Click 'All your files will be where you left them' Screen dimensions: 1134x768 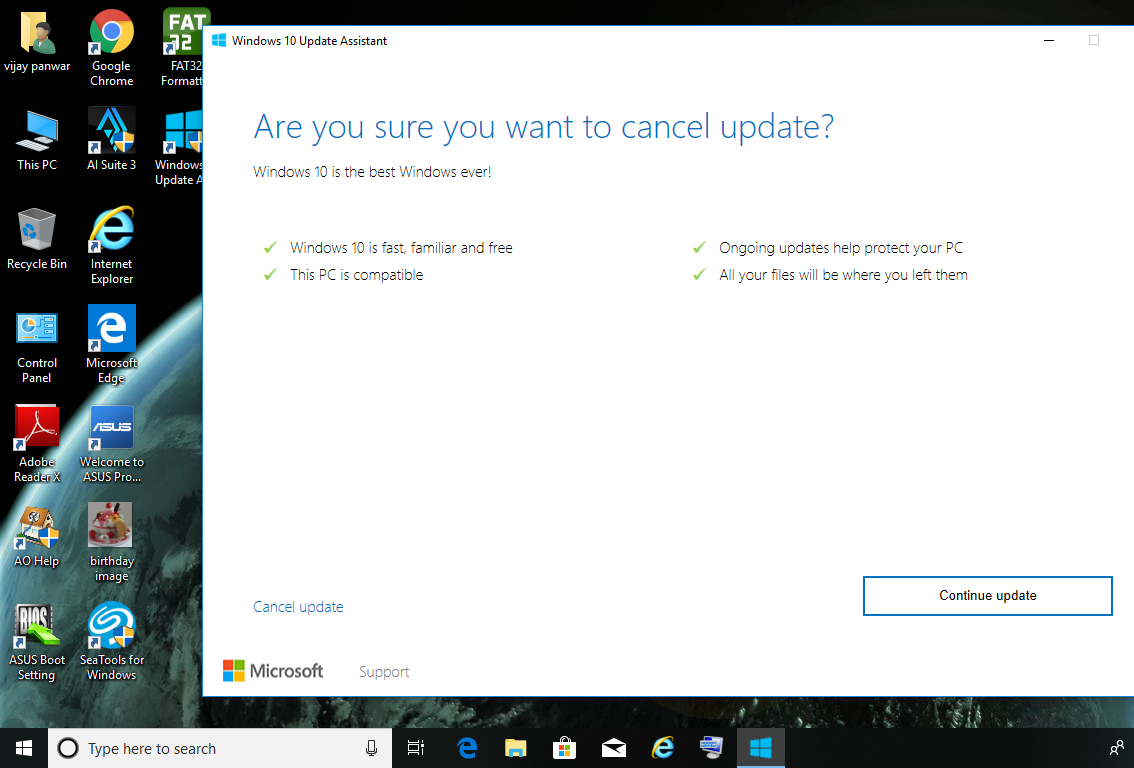[x=843, y=275]
